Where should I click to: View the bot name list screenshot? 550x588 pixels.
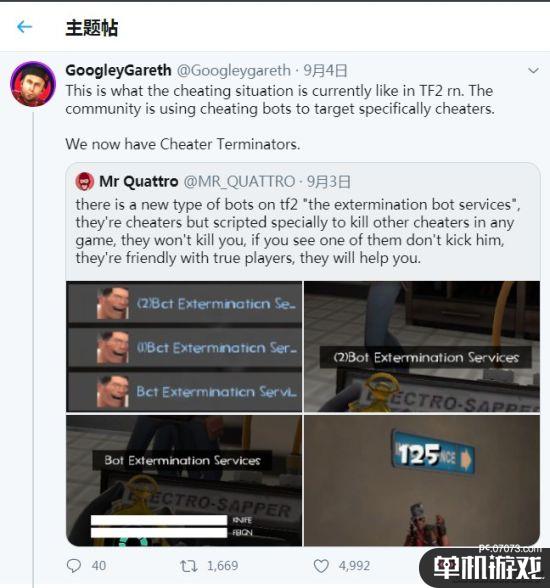184,346
